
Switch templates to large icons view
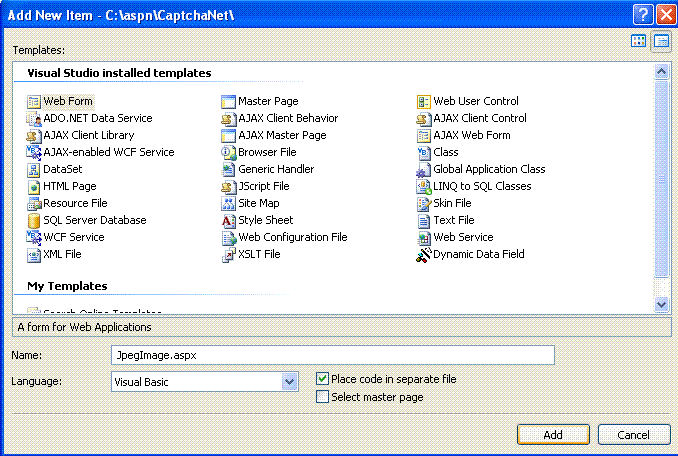(638, 41)
